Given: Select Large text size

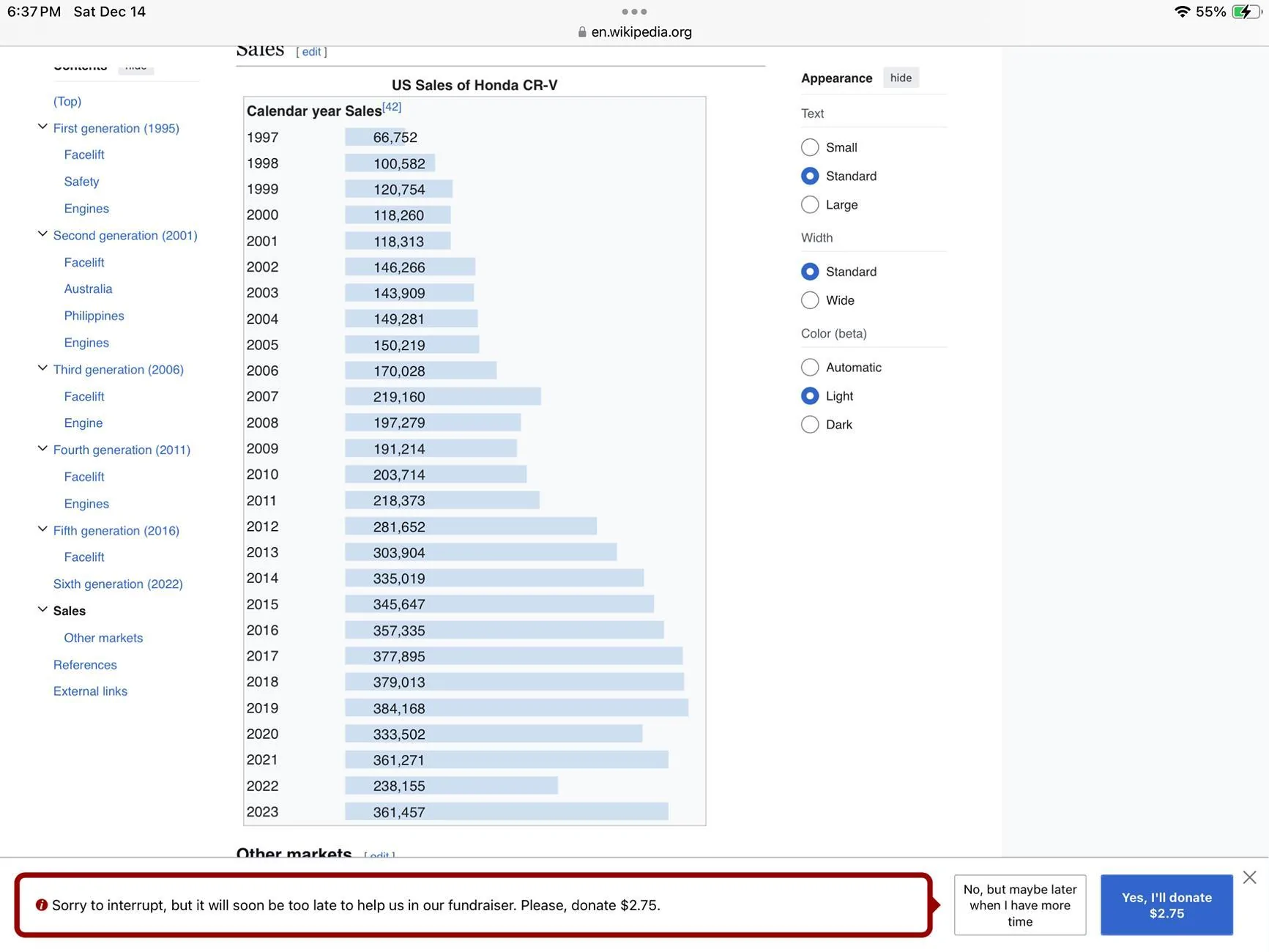Looking at the screenshot, I should [810, 204].
